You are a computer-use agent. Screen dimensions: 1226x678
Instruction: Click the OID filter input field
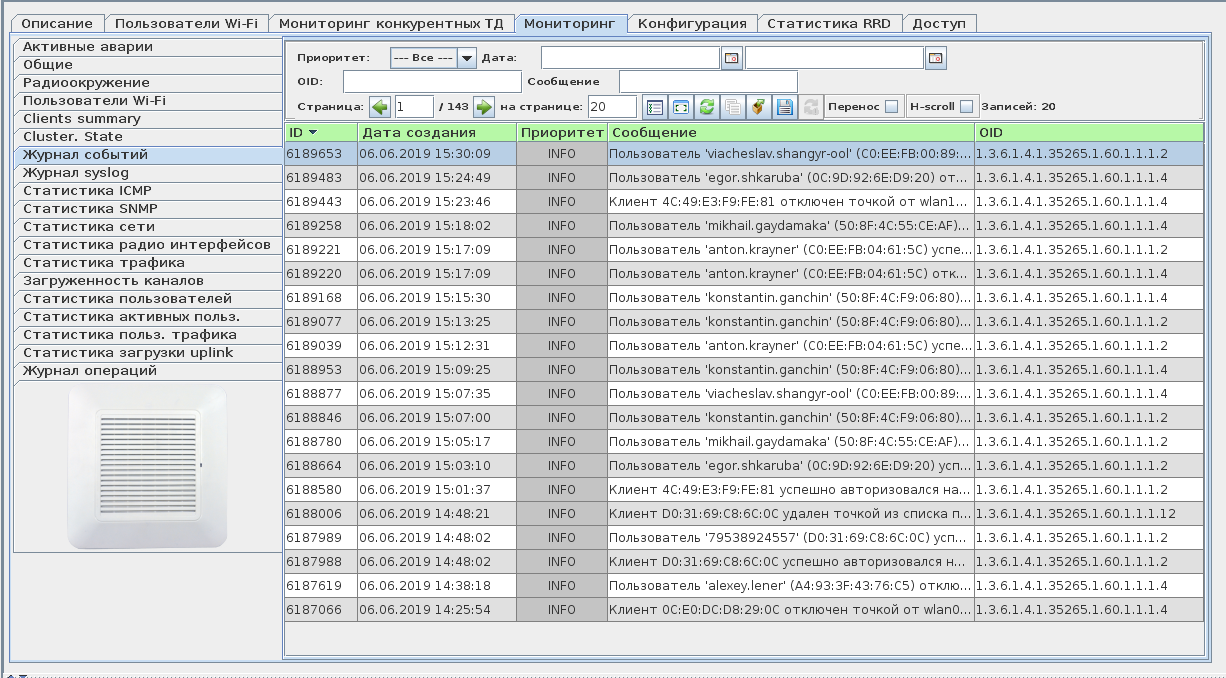[432, 82]
